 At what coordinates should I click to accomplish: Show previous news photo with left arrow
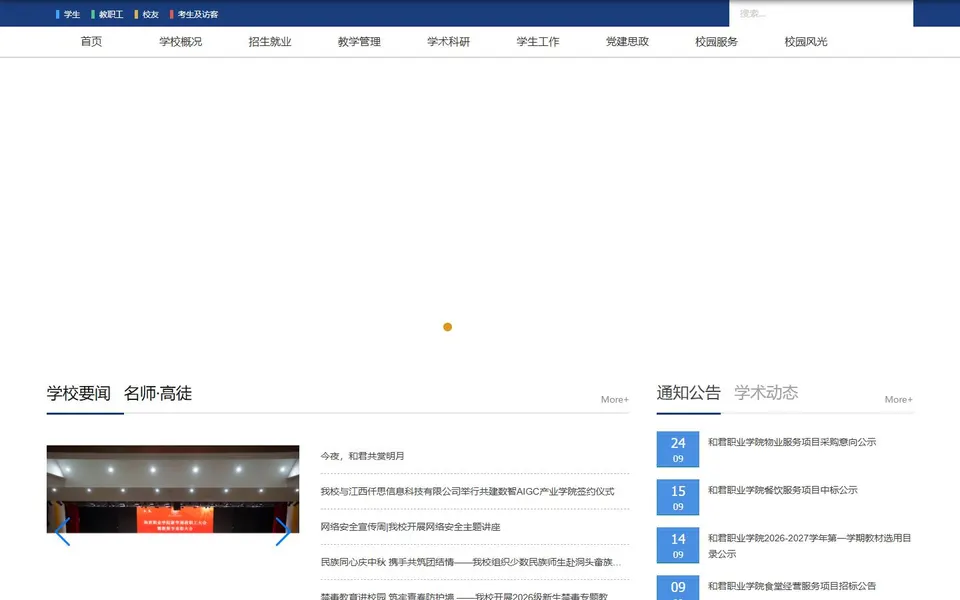[62, 531]
